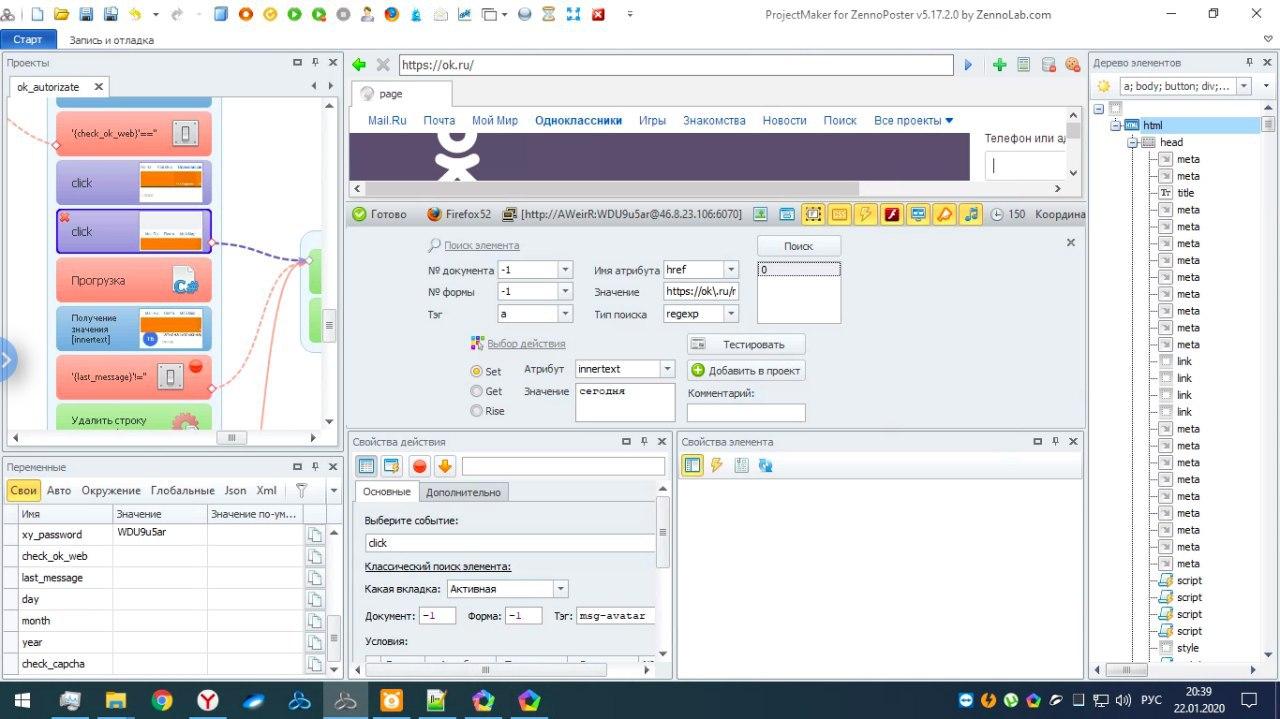Open the Тип поиска regexp dropdown
1280x719 pixels.
731,314
